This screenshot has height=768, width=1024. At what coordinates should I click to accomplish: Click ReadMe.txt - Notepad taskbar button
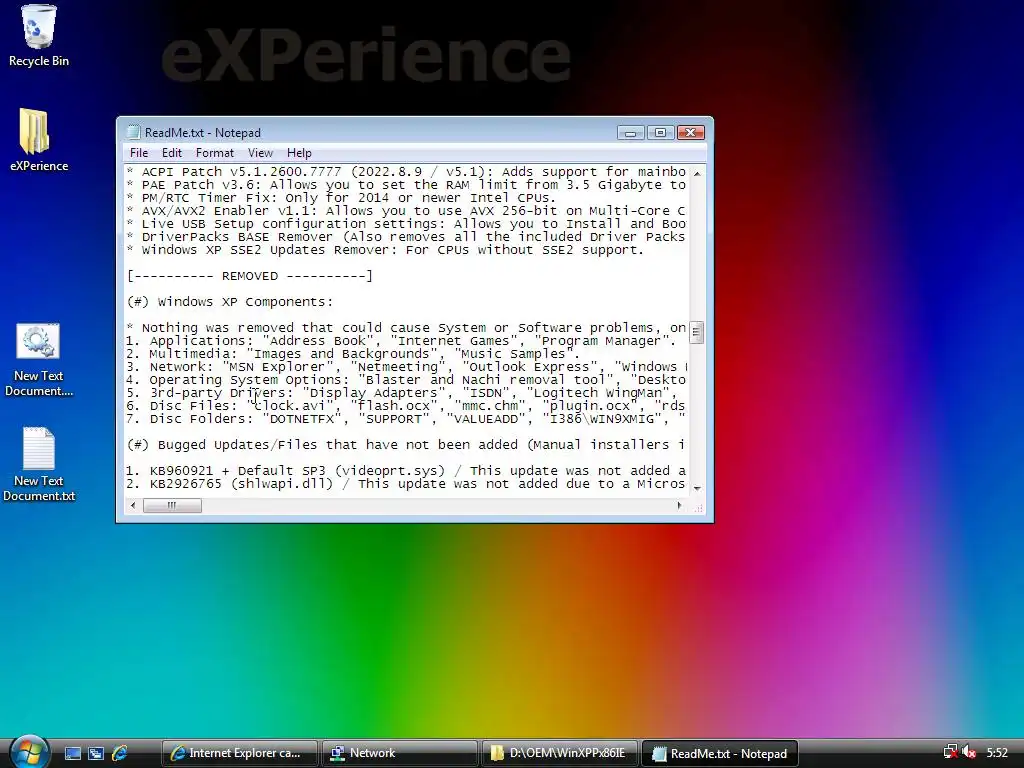(x=721, y=753)
